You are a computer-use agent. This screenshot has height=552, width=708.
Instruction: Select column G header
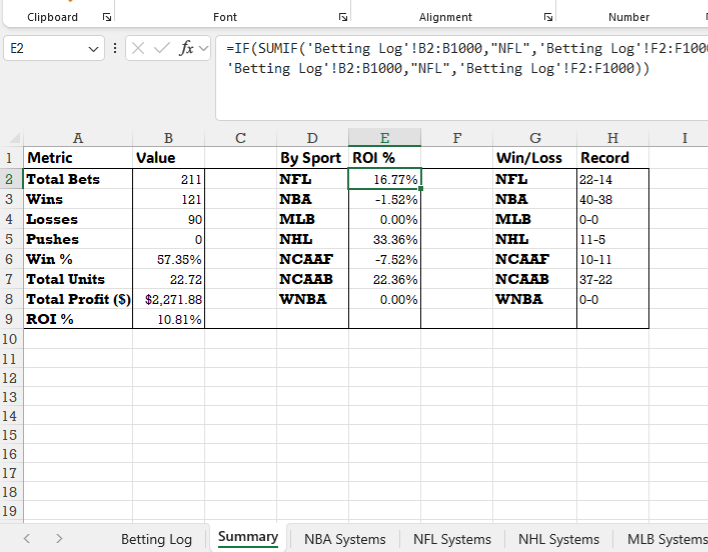pos(535,138)
